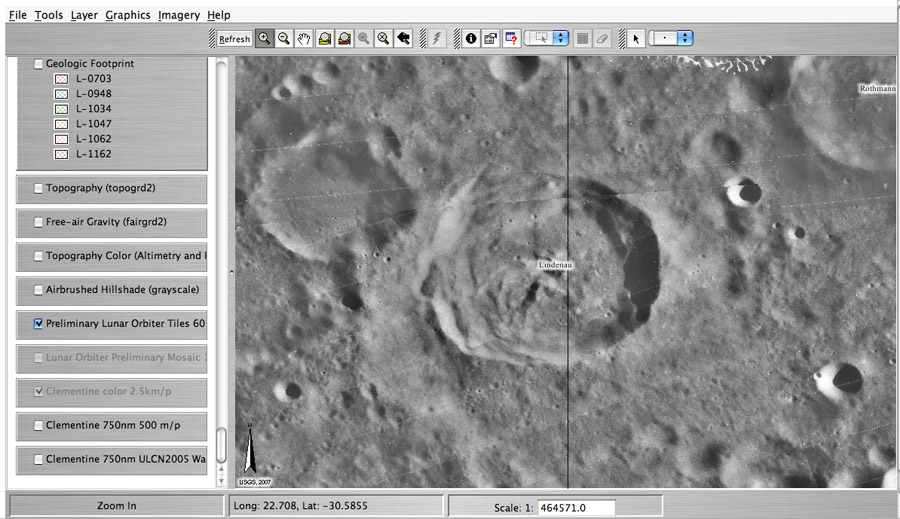Open the map help question icon
Screen dimensions: 900x519
[510, 38]
